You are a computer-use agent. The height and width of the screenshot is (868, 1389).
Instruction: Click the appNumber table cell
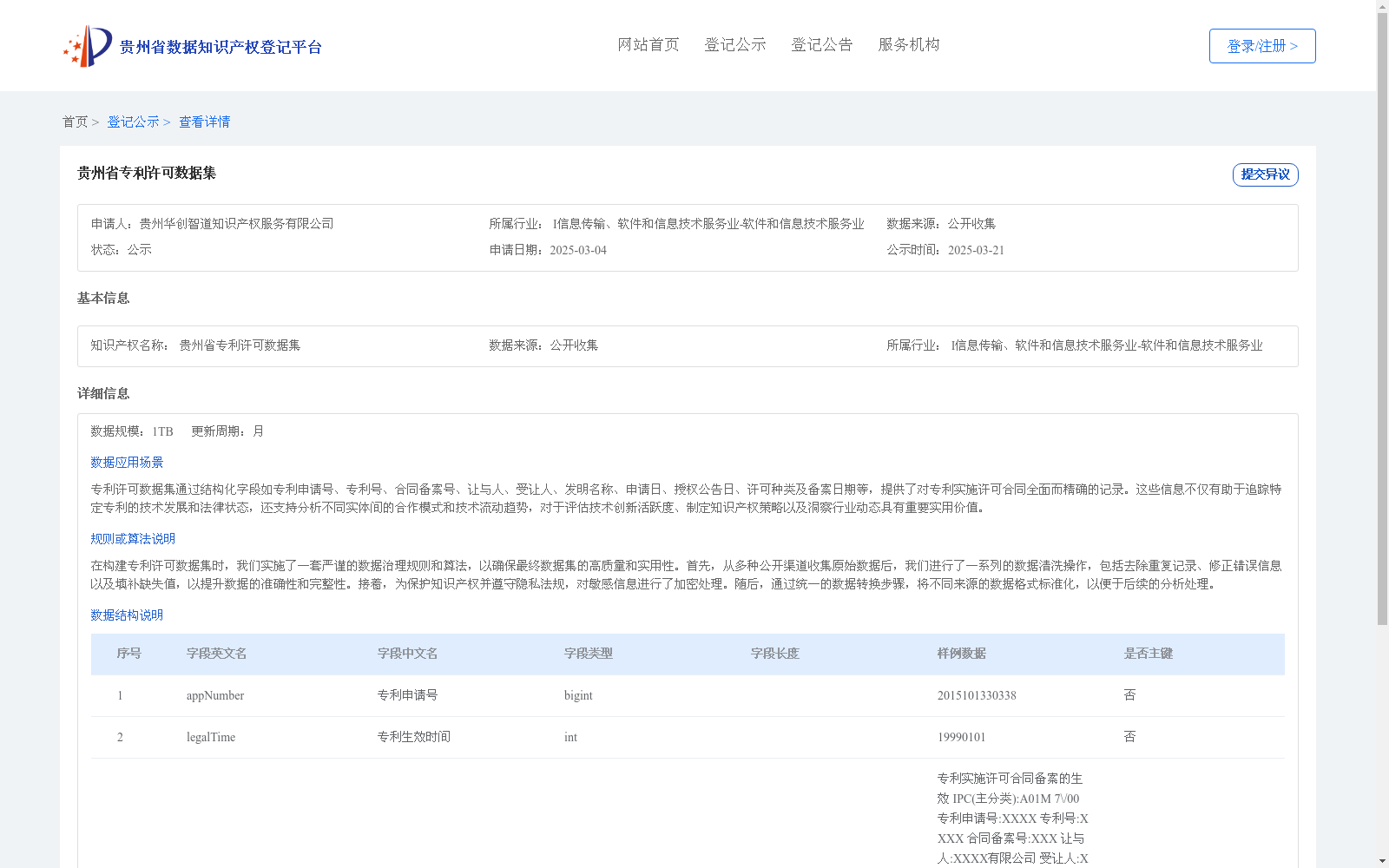pyautogui.click(x=215, y=695)
